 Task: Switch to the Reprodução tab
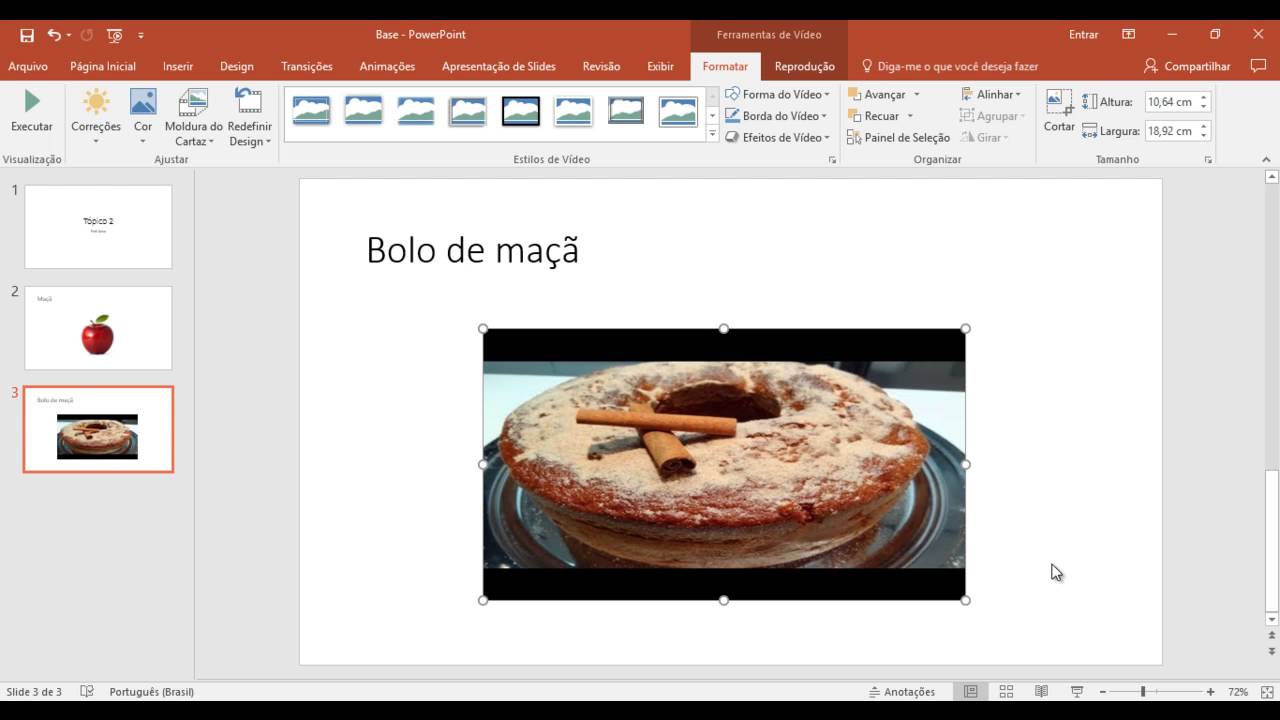click(x=804, y=67)
